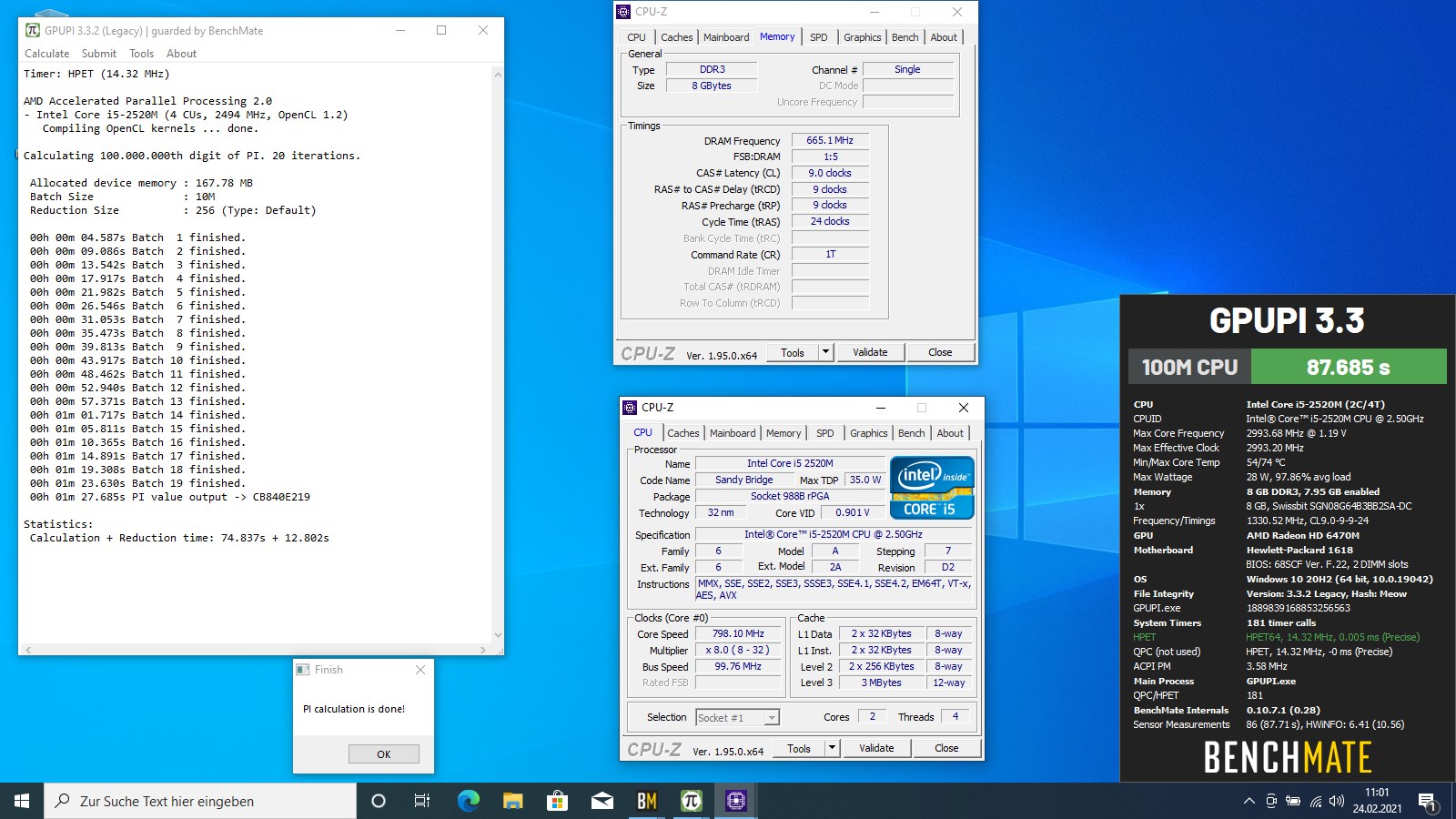Show hidden system tray icons
1456x819 pixels.
click(x=1249, y=801)
